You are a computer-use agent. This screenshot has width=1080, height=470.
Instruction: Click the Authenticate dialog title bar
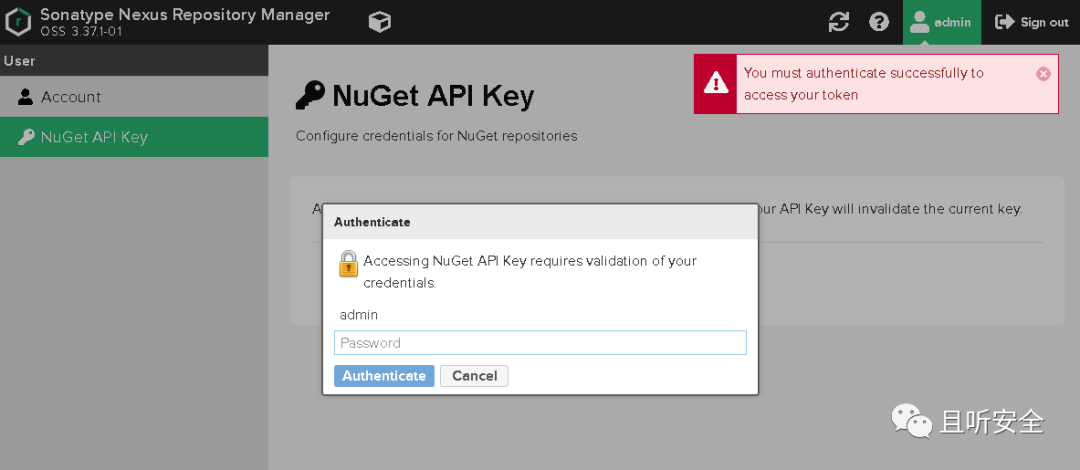pyautogui.click(x=541, y=222)
